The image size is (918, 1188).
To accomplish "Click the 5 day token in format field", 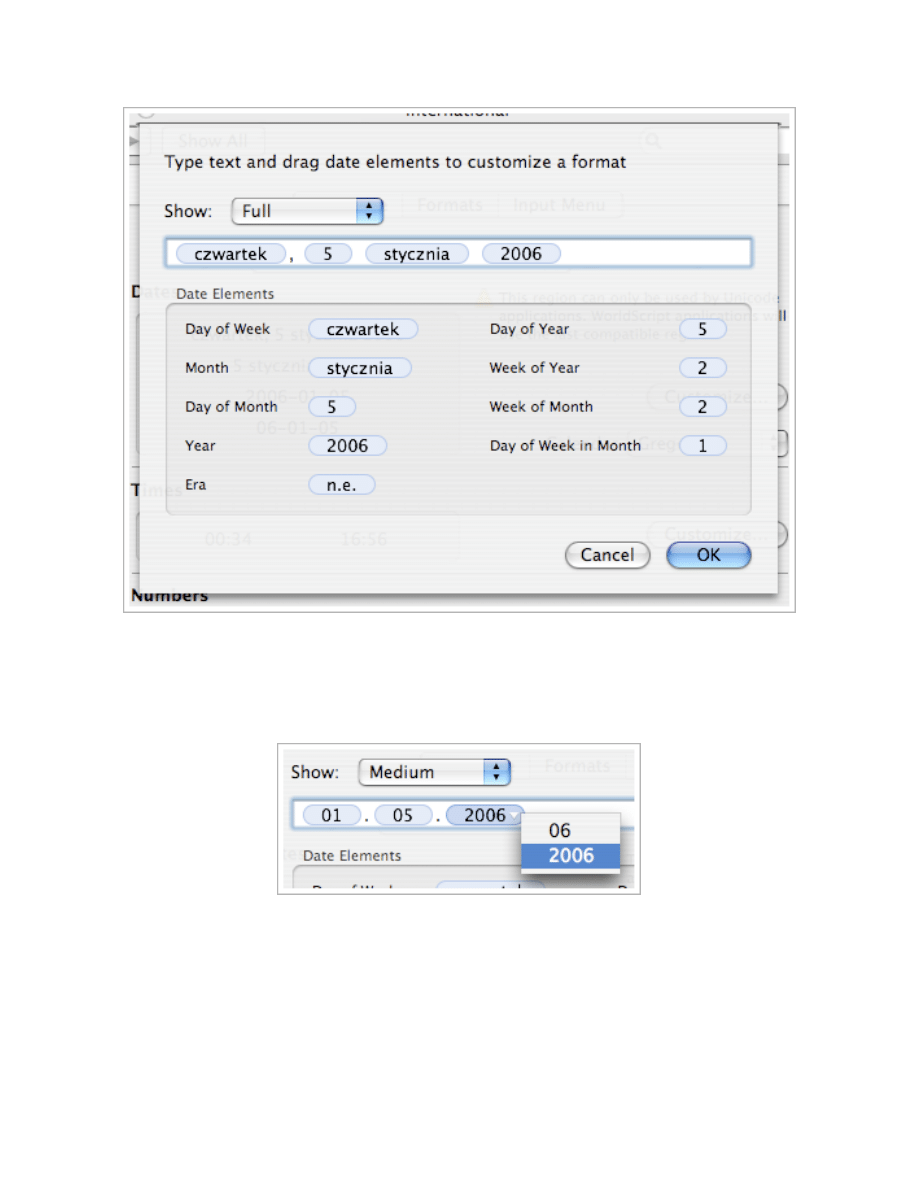I will click(x=327, y=254).
